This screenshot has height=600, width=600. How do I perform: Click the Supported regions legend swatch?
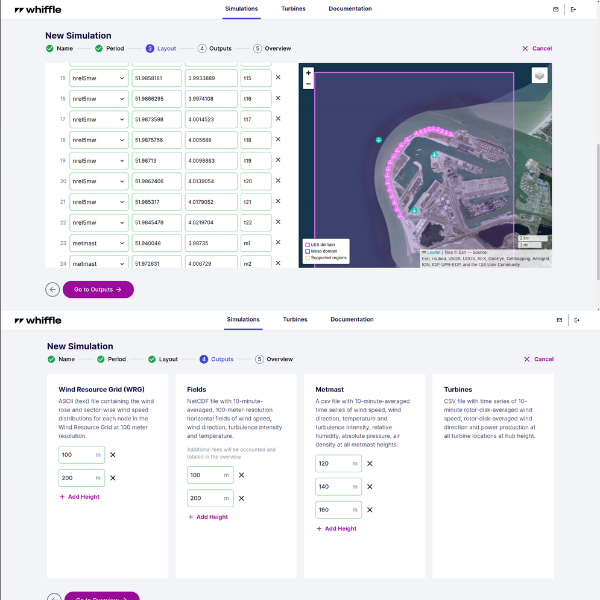(307, 258)
